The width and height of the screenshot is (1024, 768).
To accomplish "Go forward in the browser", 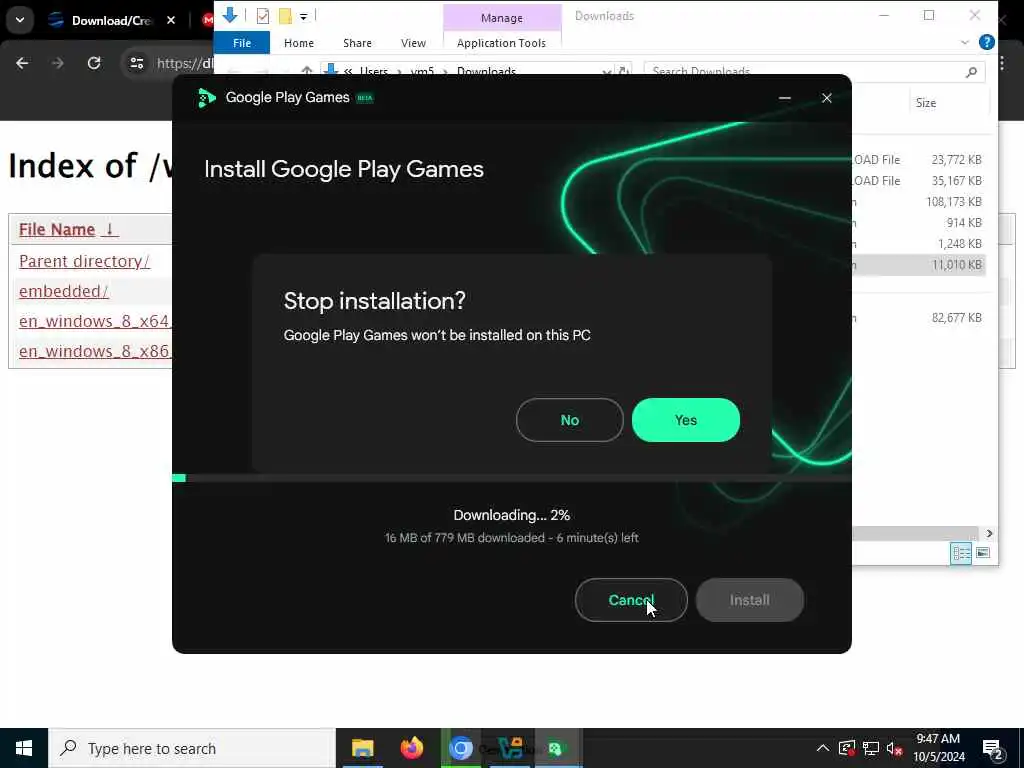I will click(x=57, y=63).
